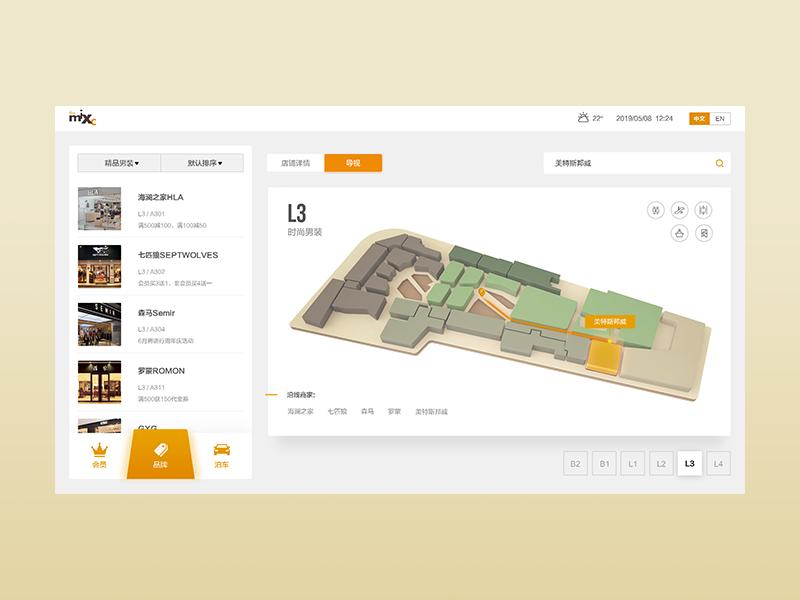Image resolution: width=800 pixels, height=600 pixels.
Task: Select the 导视 tab
Action: 355,161
